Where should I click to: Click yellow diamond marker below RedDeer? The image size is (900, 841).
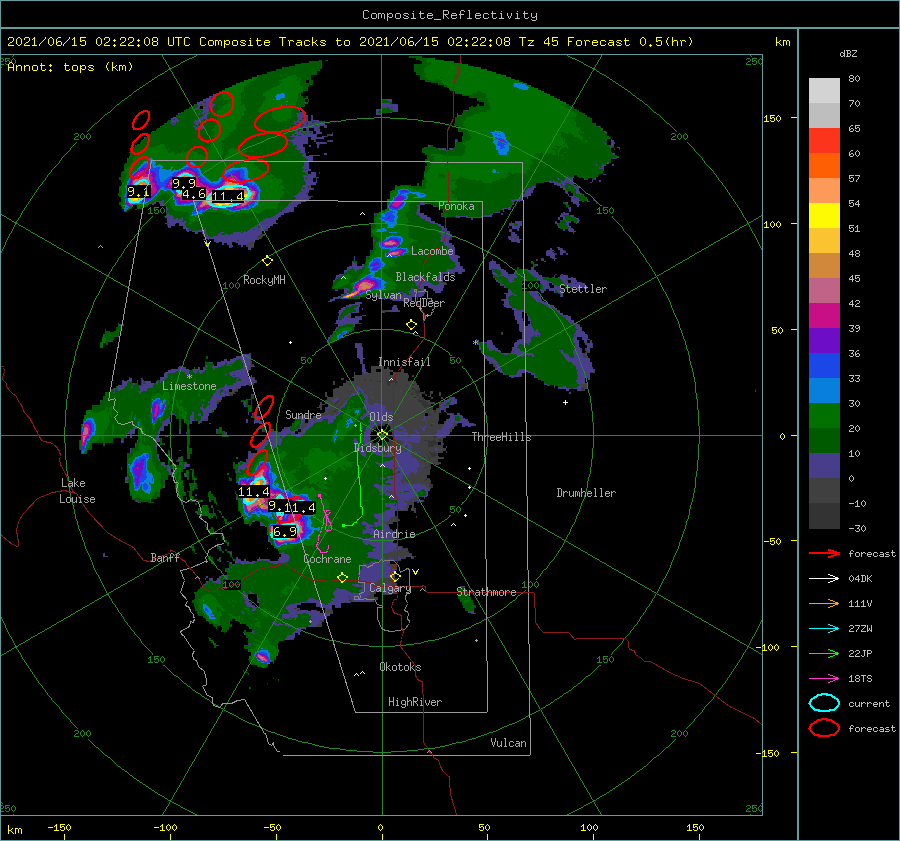click(411, 325)
